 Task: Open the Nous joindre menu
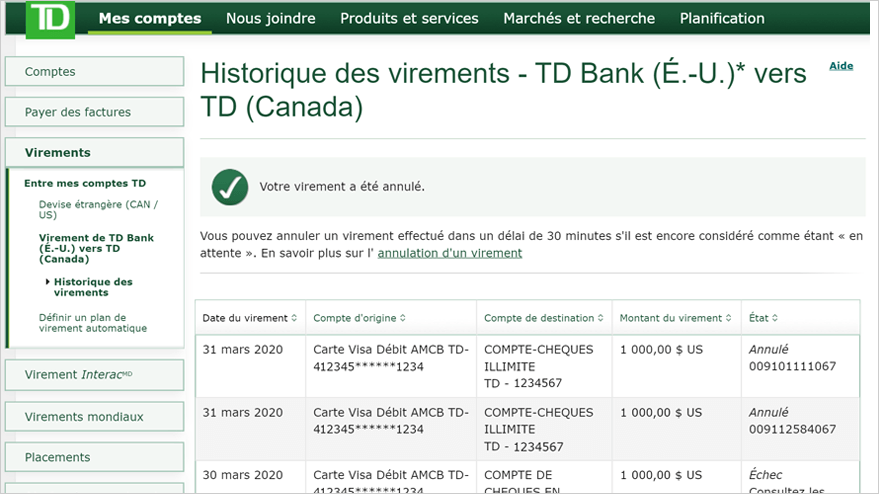pyautogui.click(x=270, y=18)
